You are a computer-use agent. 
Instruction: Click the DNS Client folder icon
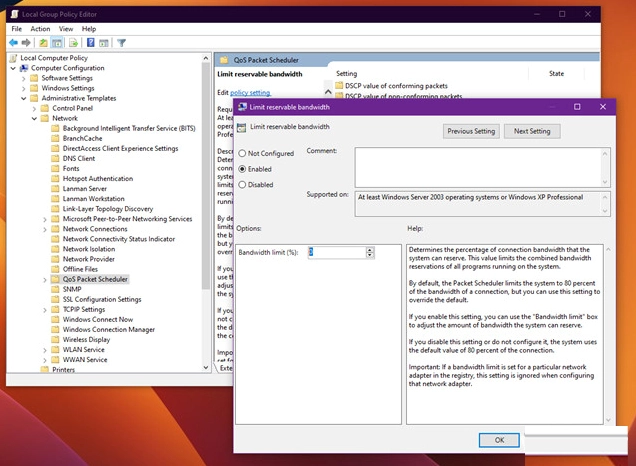pos(56,159)
